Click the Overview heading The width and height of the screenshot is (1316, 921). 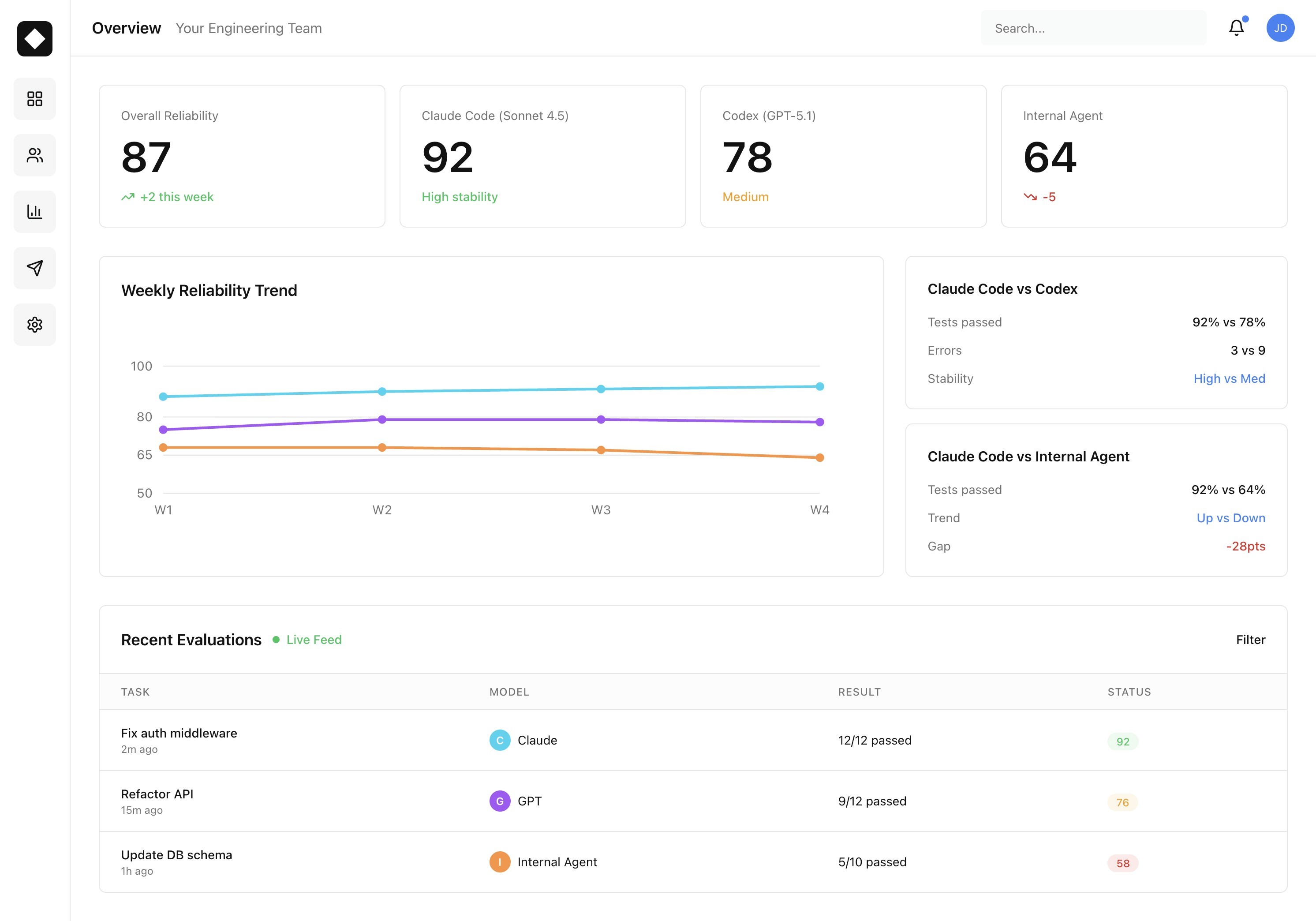(x=127, y=28)
